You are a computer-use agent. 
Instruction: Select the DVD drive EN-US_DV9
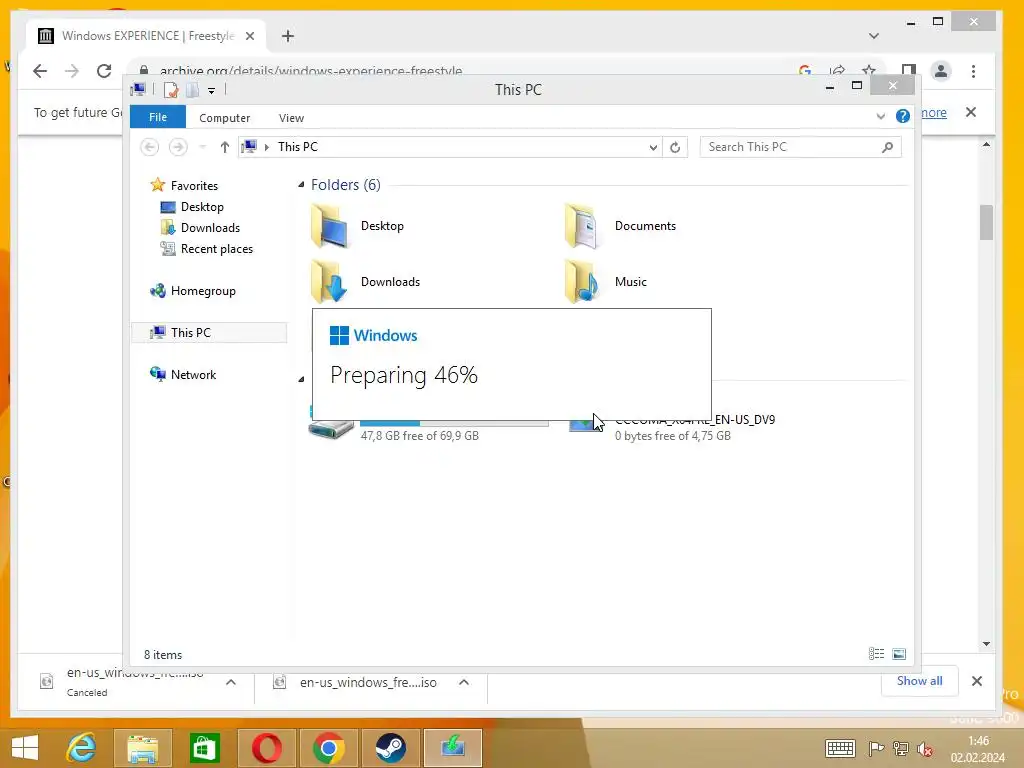pyautogui.click(x=673, y=429)
